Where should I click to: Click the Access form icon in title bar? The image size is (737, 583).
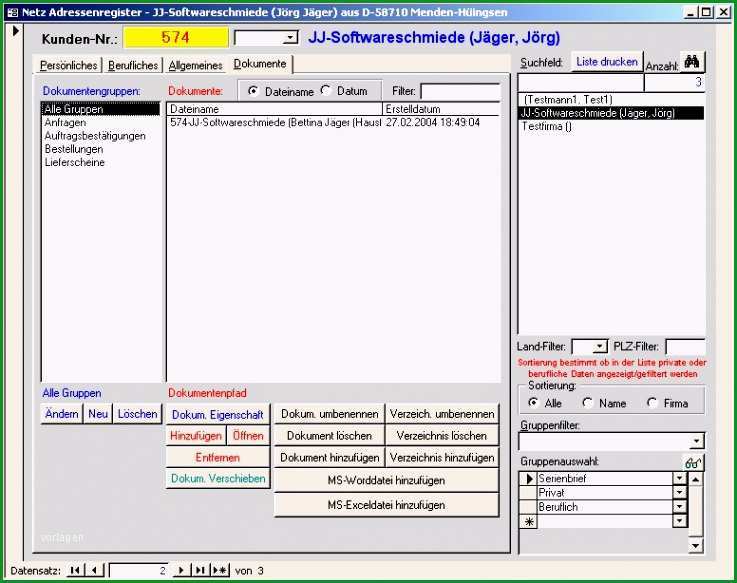click(x=13, y=12)
